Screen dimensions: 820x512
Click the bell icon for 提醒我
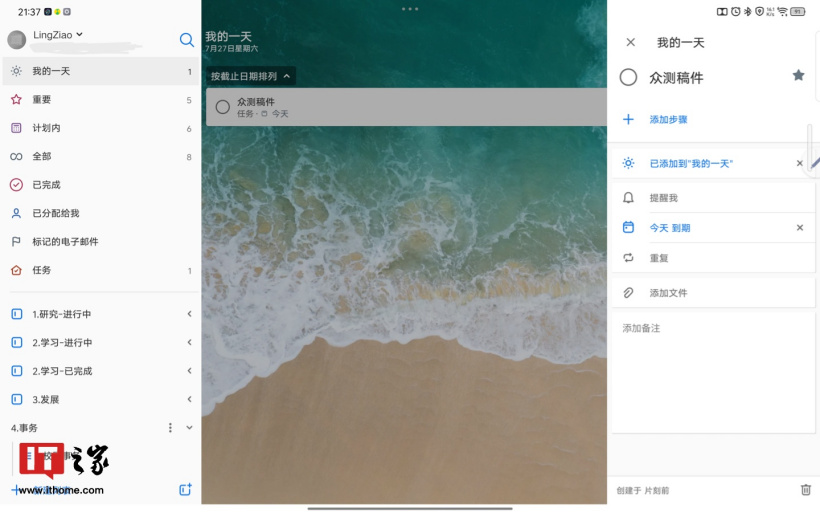tap(628, 198)
